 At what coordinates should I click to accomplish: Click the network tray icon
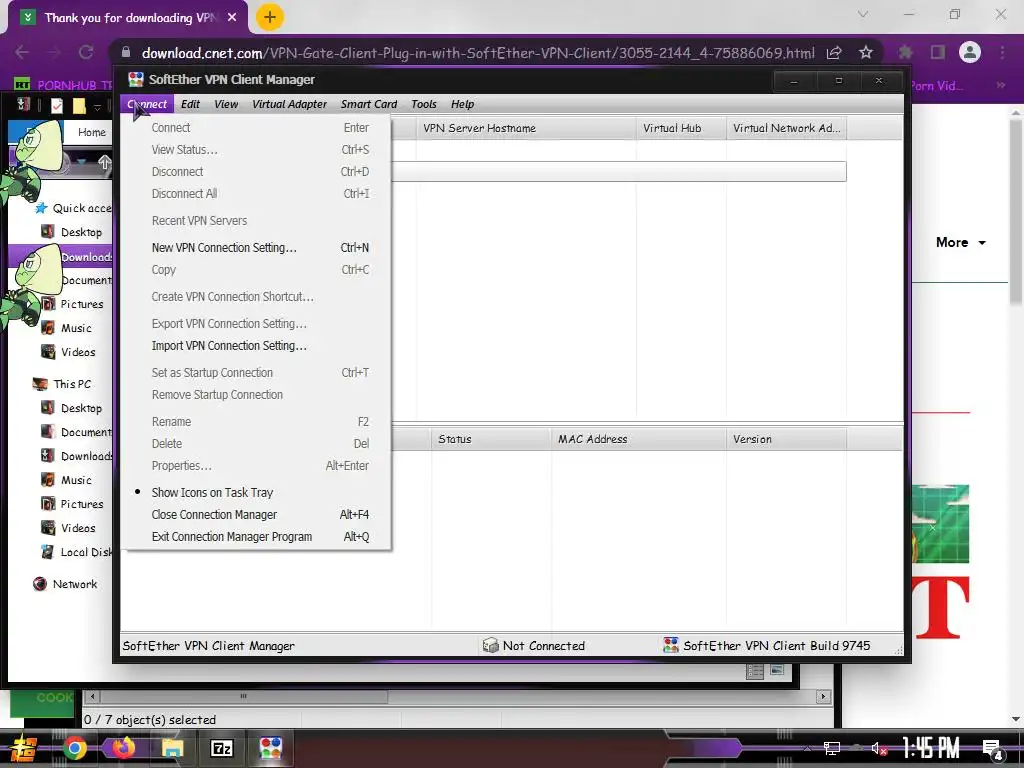click(831, 748)
